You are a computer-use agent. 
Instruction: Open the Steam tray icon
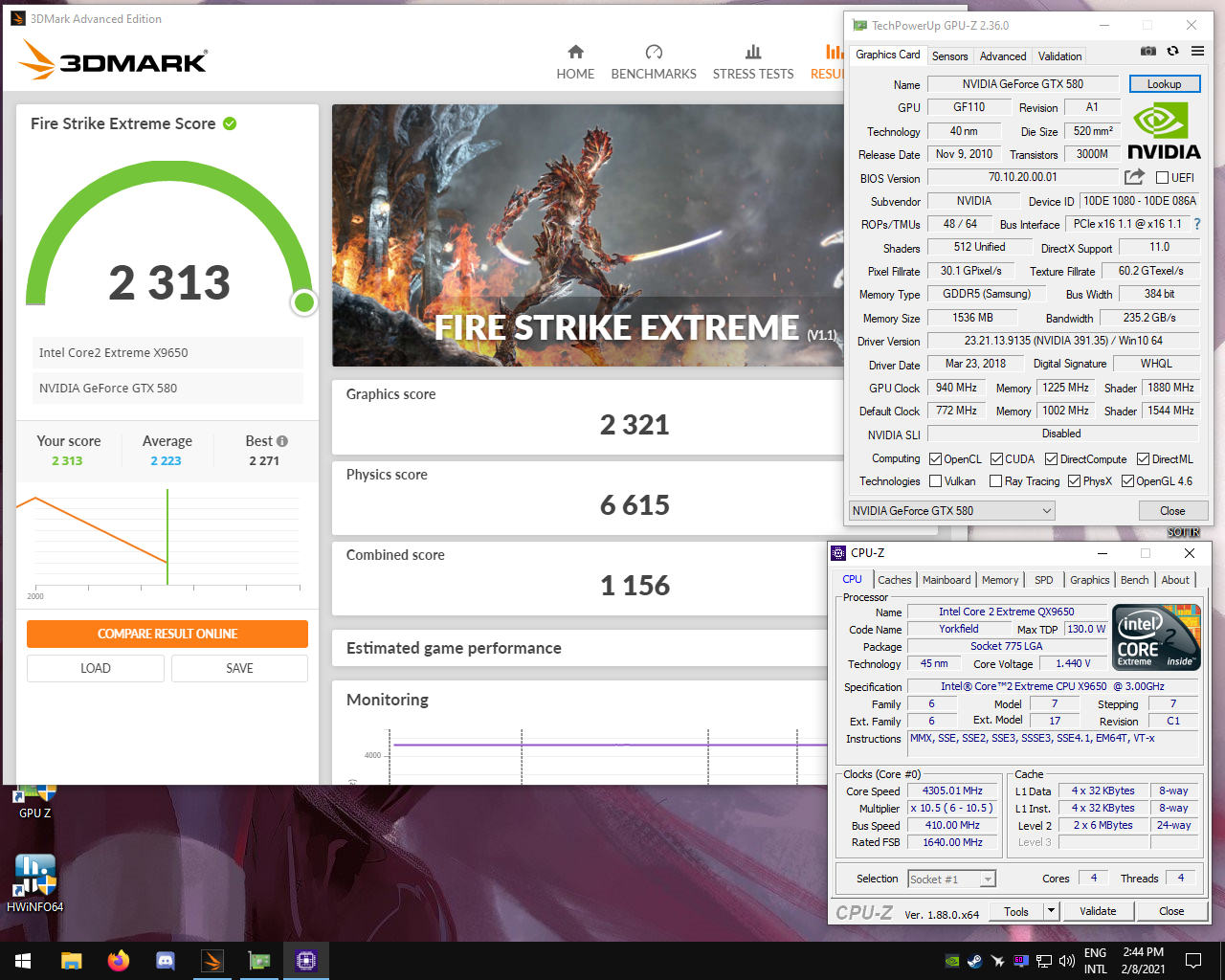coord(975,961)
